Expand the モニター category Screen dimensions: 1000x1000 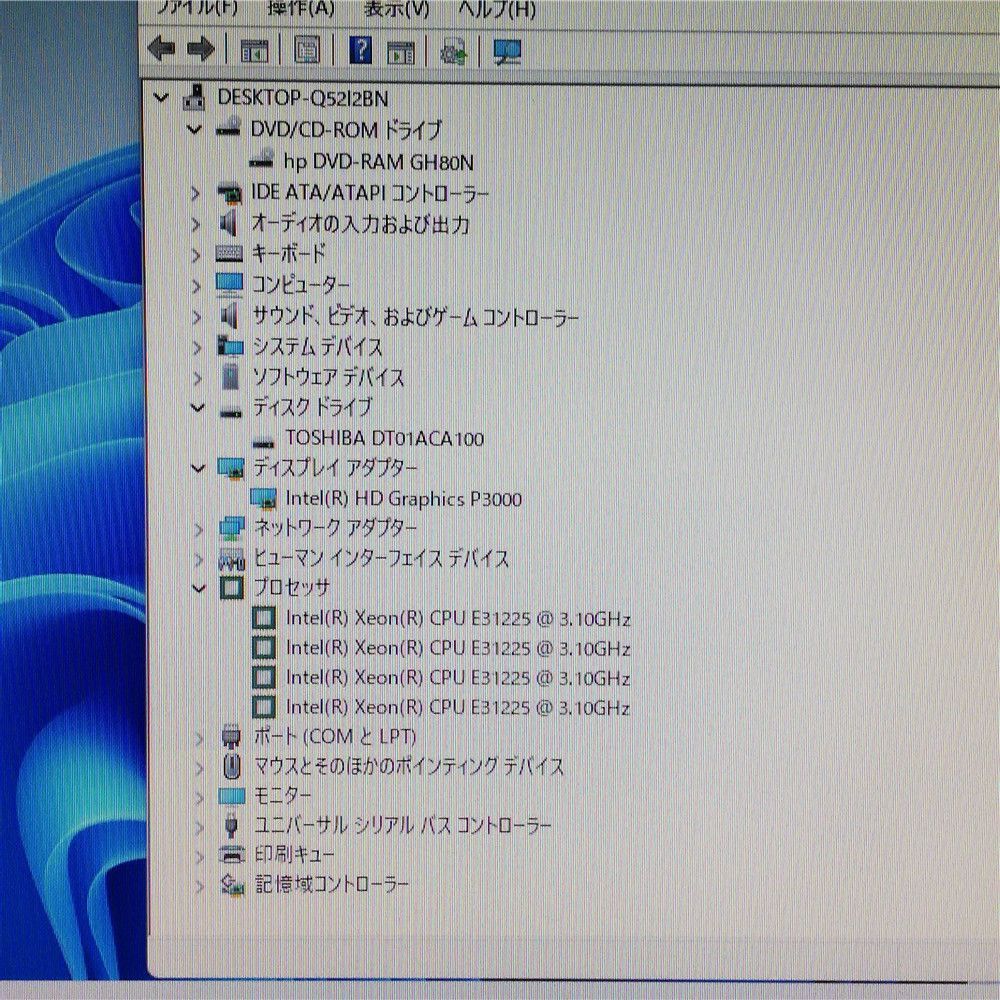point(199,797)
